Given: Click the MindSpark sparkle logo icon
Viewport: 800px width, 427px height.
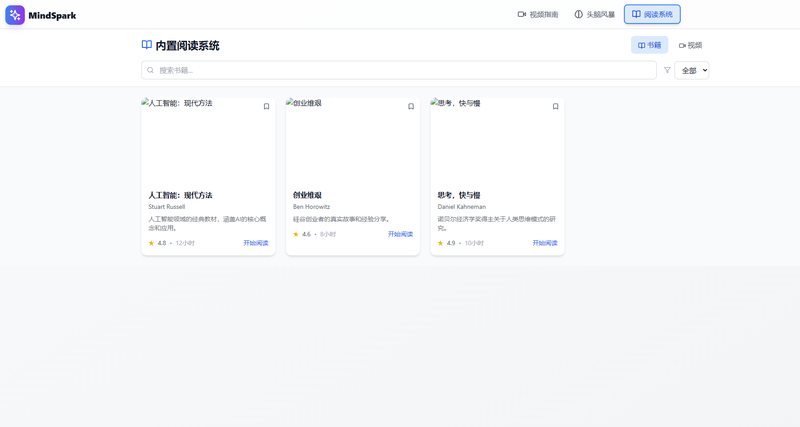Looking at the screenshot, I should point(15,15).
